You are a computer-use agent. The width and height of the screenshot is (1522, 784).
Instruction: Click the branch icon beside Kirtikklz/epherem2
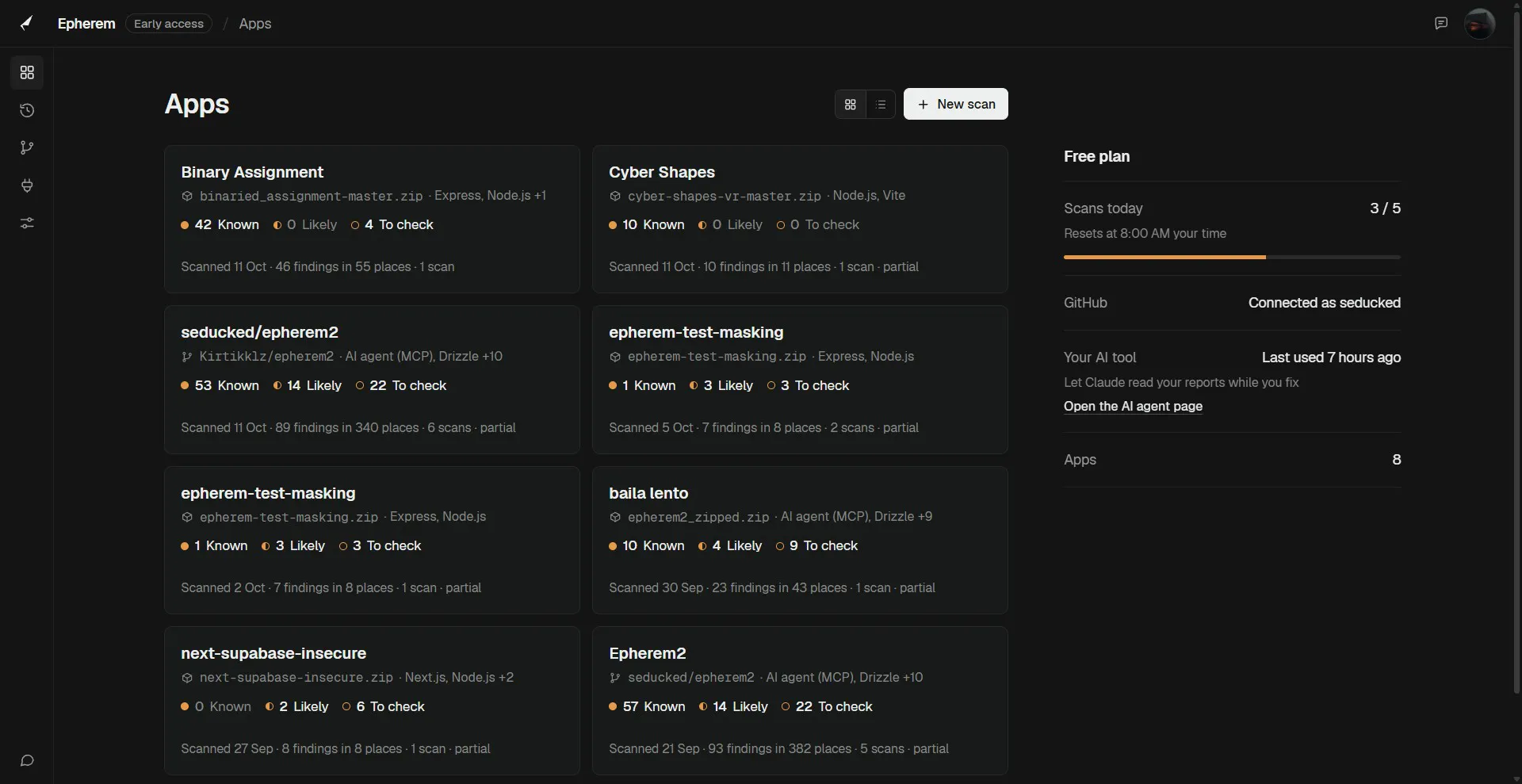click(187, 357)
